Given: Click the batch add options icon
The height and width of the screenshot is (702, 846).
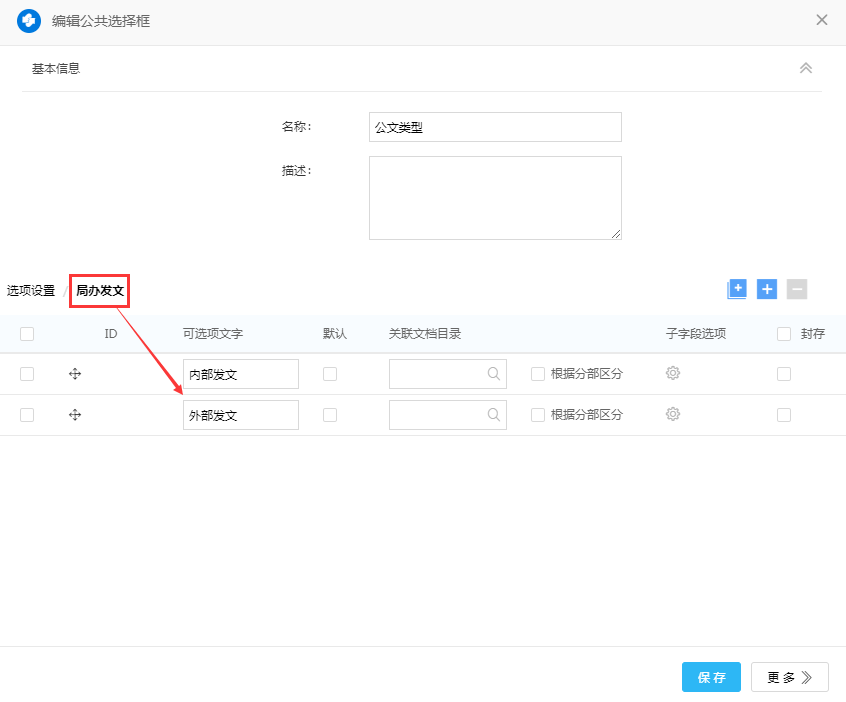Looking at the screenshot, I should point(737,289).
